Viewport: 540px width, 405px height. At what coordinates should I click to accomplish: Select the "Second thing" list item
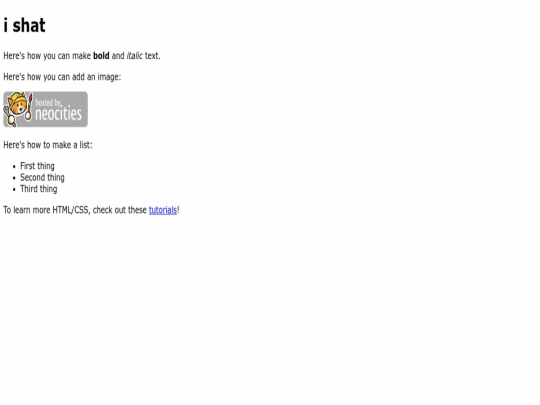coord(42,177)
